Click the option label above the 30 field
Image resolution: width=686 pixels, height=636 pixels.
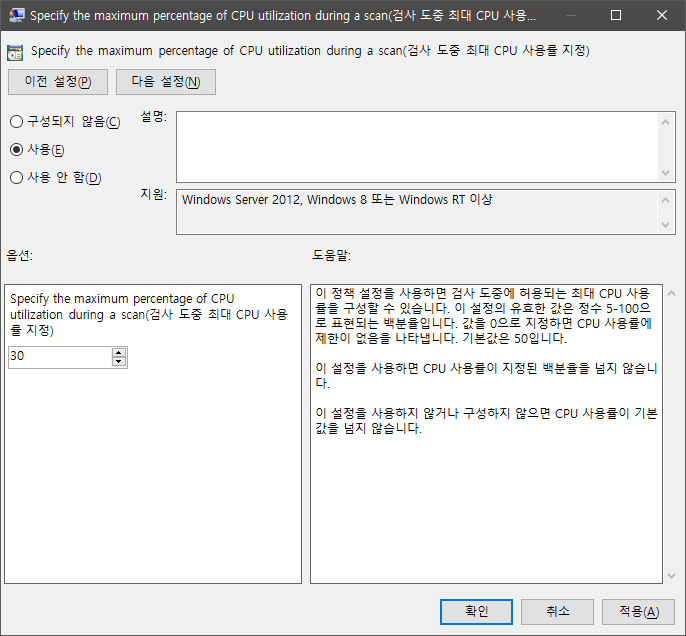click(149, 315)
